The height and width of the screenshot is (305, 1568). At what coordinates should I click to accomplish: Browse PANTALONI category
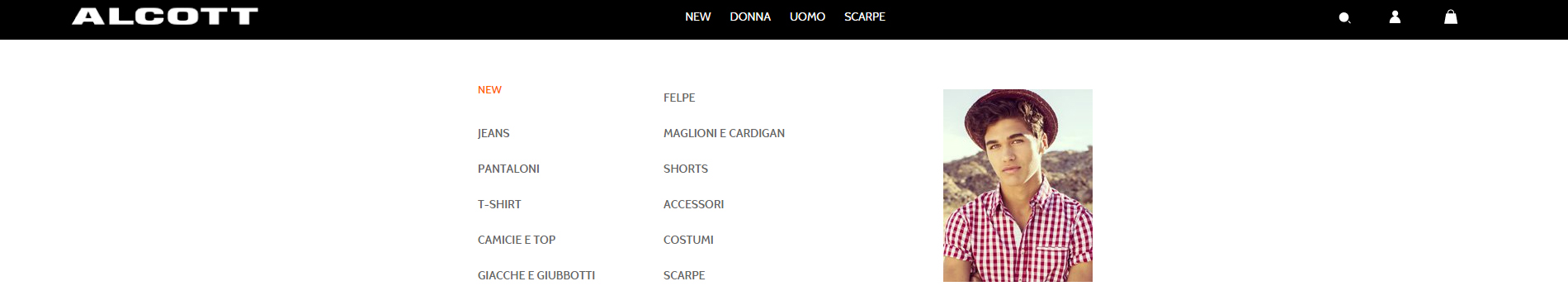[x=508, y=169]
